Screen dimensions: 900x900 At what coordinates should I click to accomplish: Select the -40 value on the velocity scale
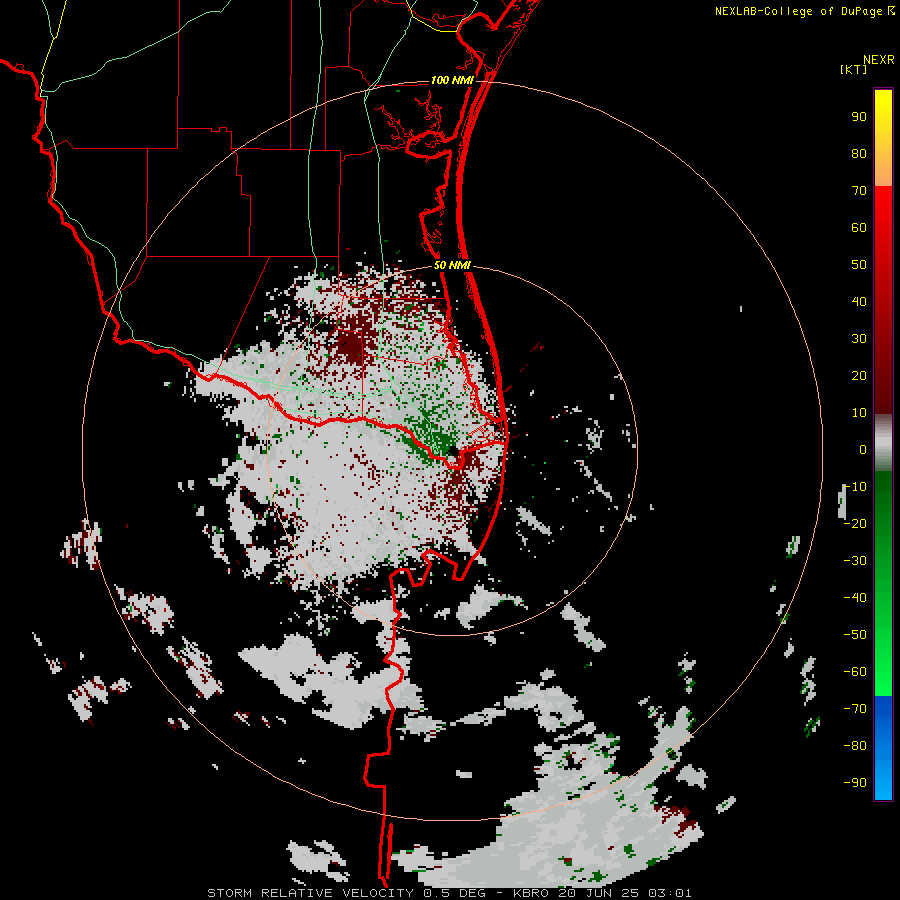click(x=855, y=598)
